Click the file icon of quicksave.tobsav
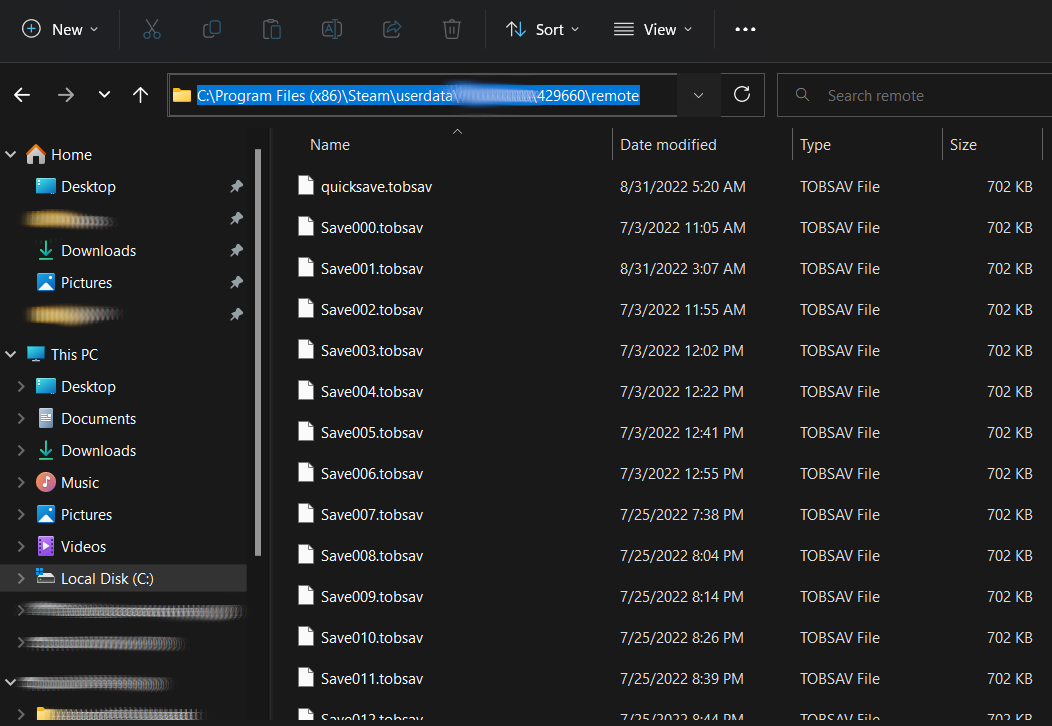The height and width of the screenshot is (726, 1052). (x=306, y=186)
